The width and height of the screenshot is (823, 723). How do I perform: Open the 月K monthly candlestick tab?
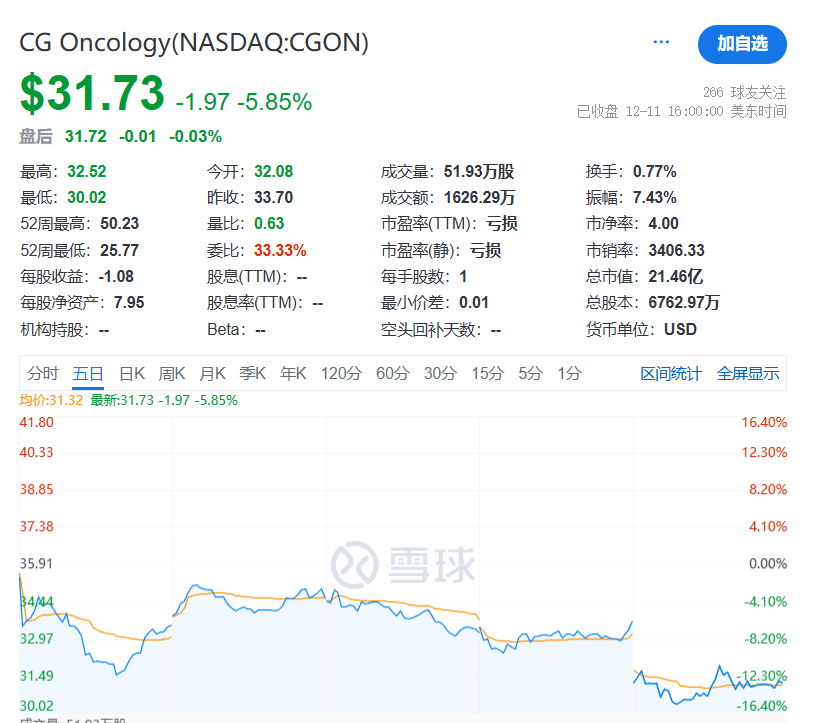(x=213, y=373)
